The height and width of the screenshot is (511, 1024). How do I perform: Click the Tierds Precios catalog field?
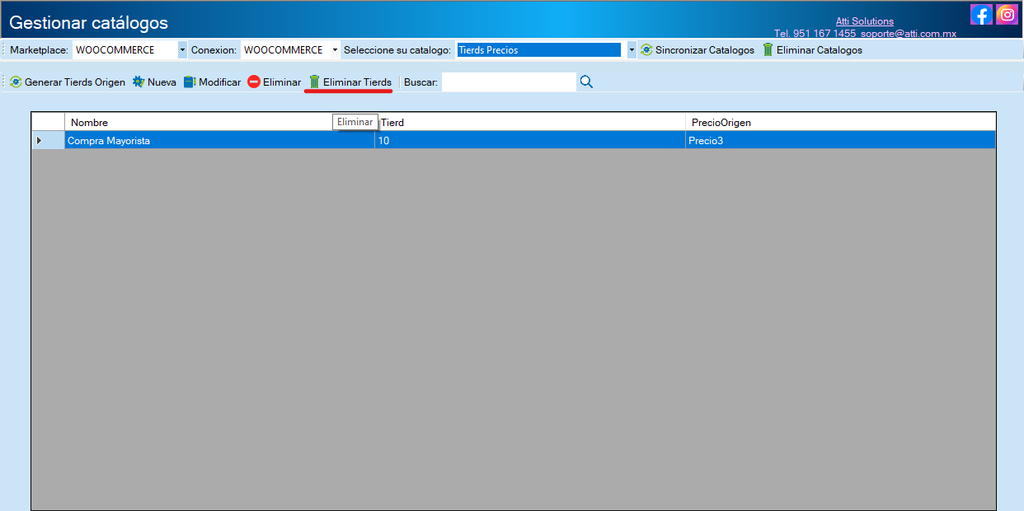(x=539, y=50)
